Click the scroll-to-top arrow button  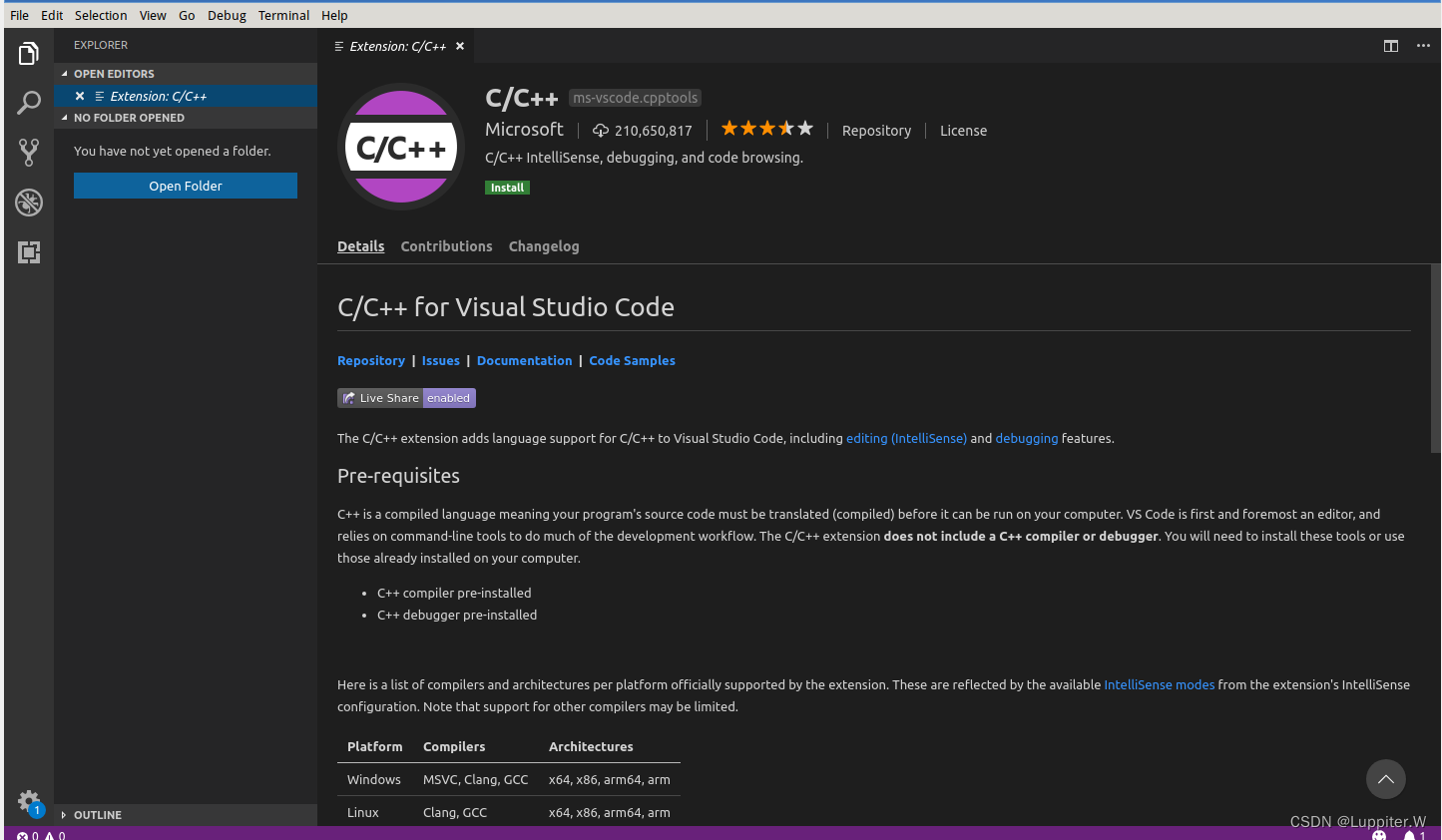tap(1385, 779)
